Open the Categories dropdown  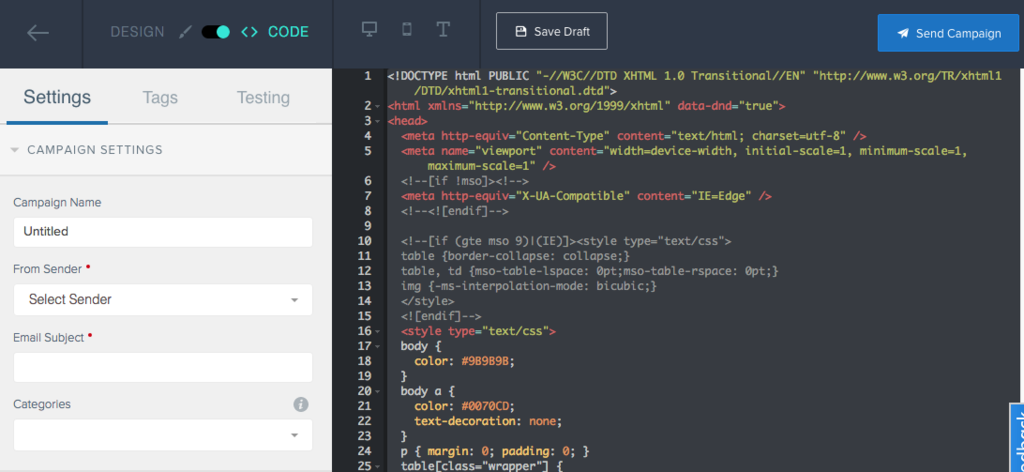click(x=163, y=435)
